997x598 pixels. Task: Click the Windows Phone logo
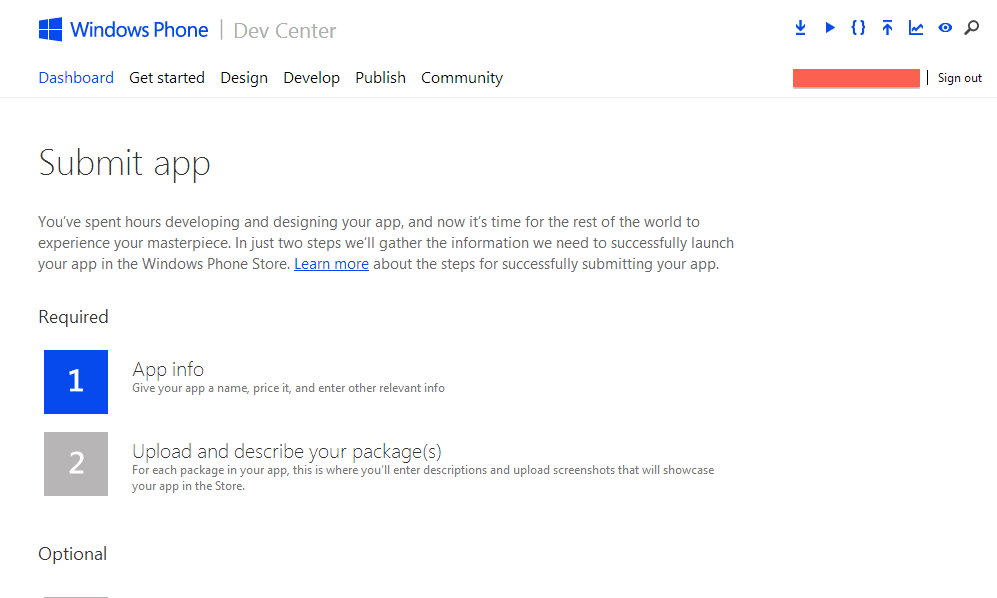click(124, 30)
